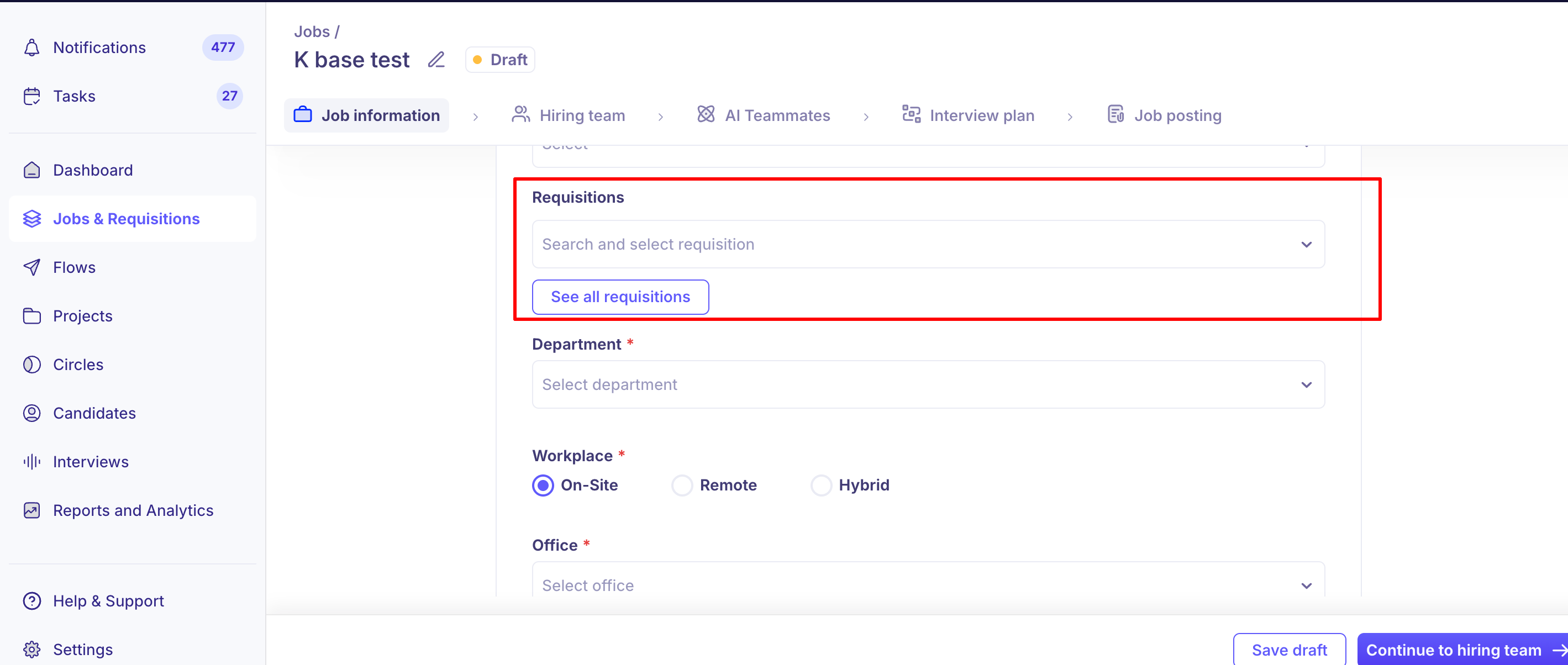
Task: Click the Flows paper plane icon
Action: [31, 268]
